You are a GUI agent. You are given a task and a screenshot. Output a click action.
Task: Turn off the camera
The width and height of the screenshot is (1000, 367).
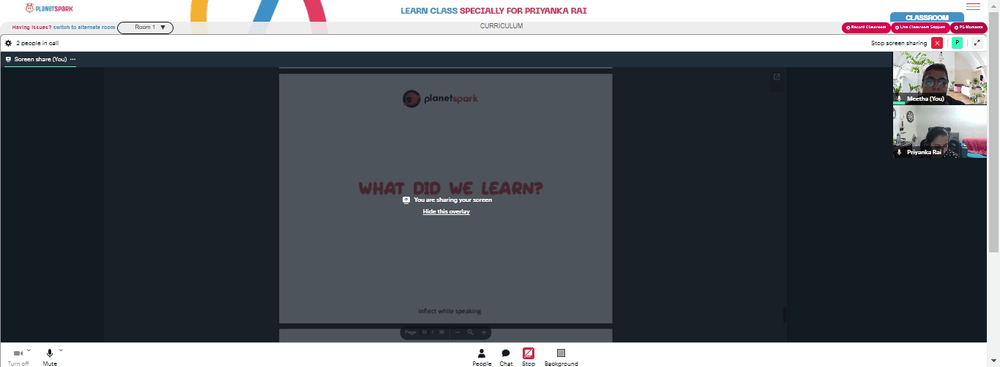pyautogui.click(x=18, y=357)
